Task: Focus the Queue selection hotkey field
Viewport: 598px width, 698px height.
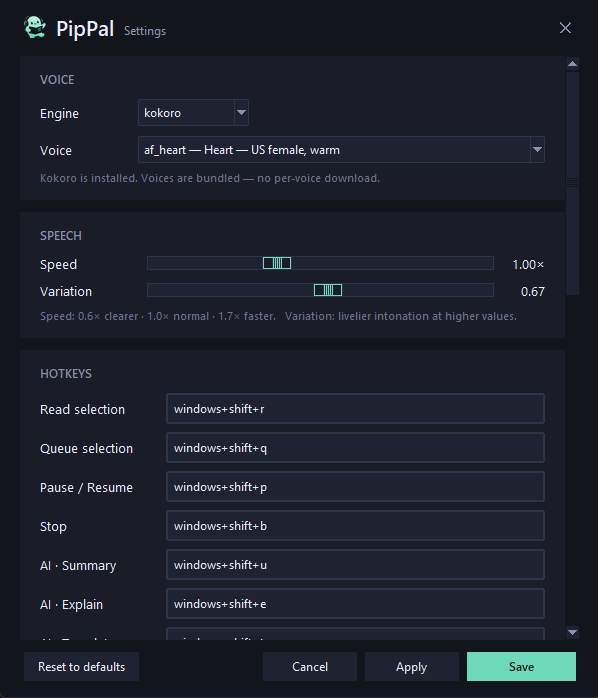Action: coord(355,448)
